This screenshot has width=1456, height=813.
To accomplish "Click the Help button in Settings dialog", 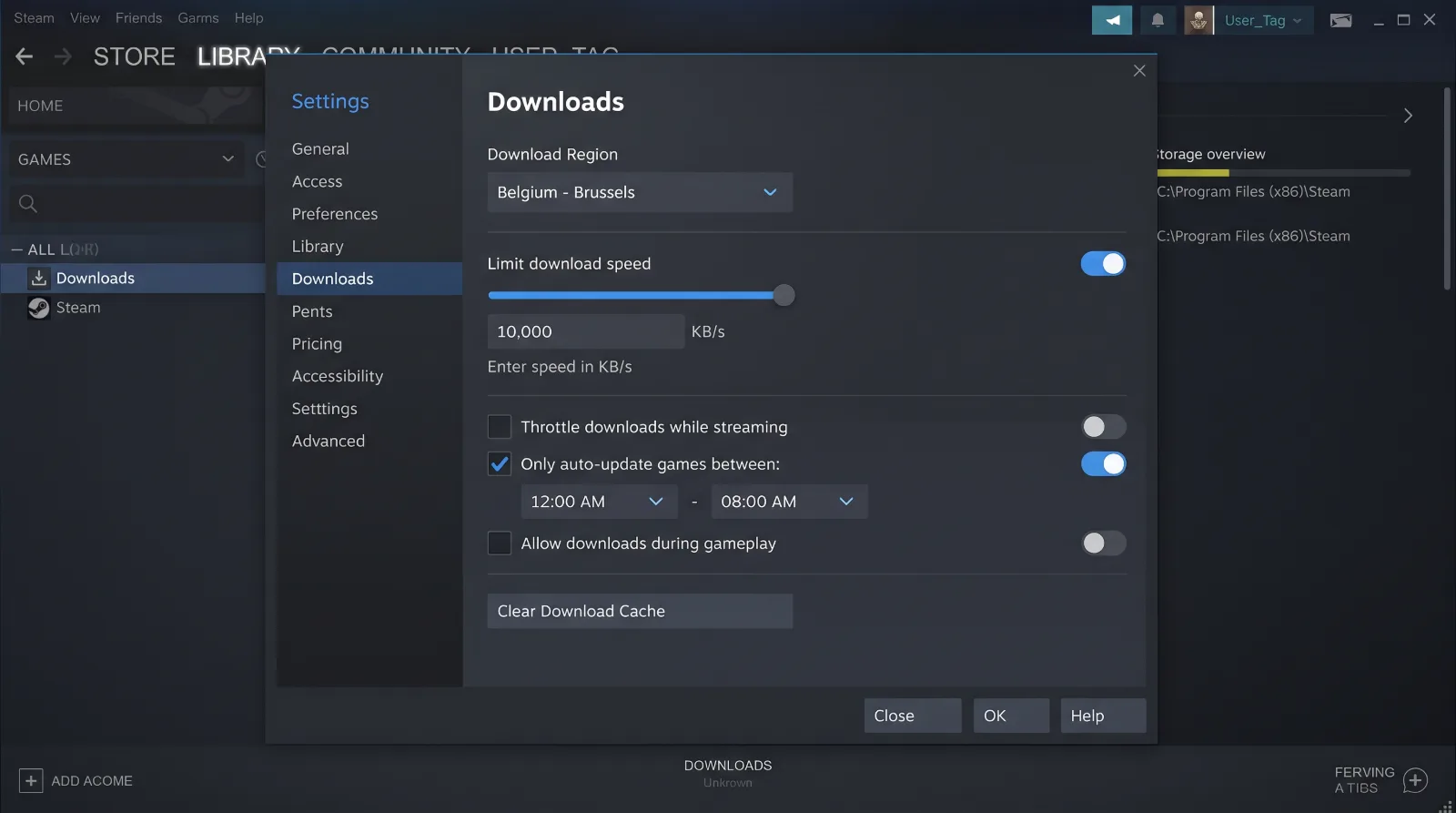I will tap(1103, 716).
